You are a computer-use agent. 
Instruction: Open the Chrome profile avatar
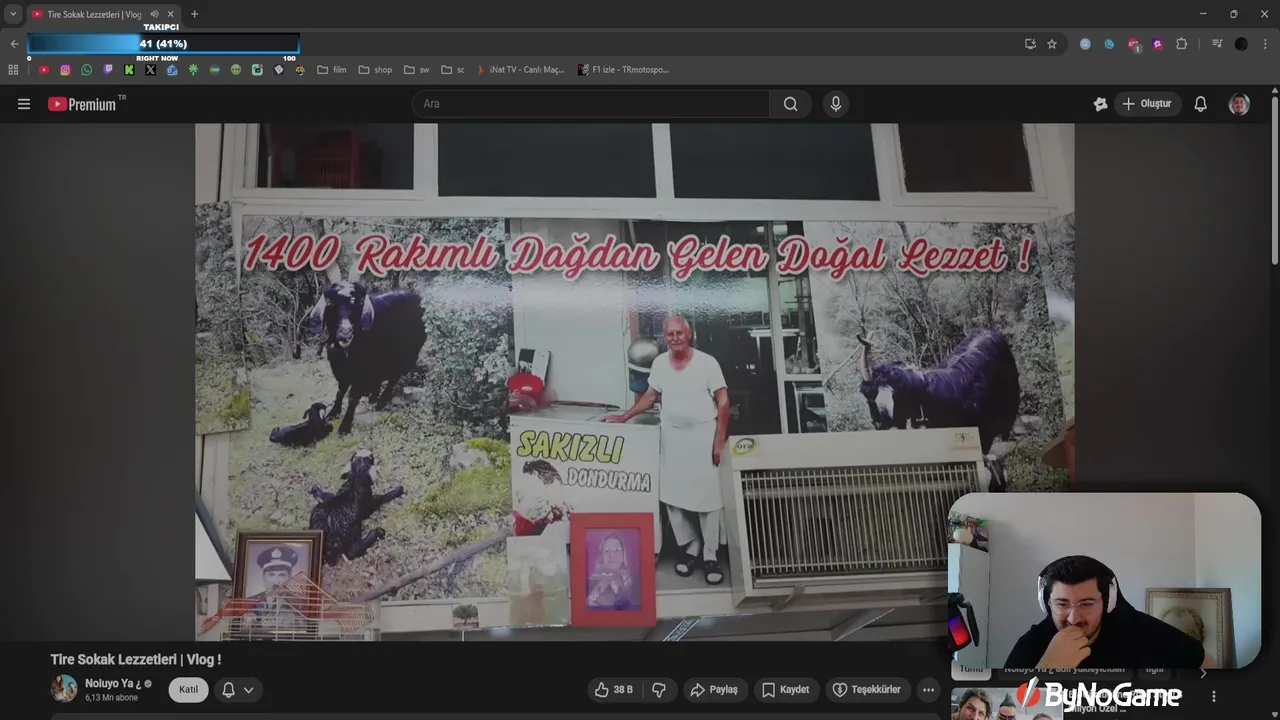coord(1241,44)
